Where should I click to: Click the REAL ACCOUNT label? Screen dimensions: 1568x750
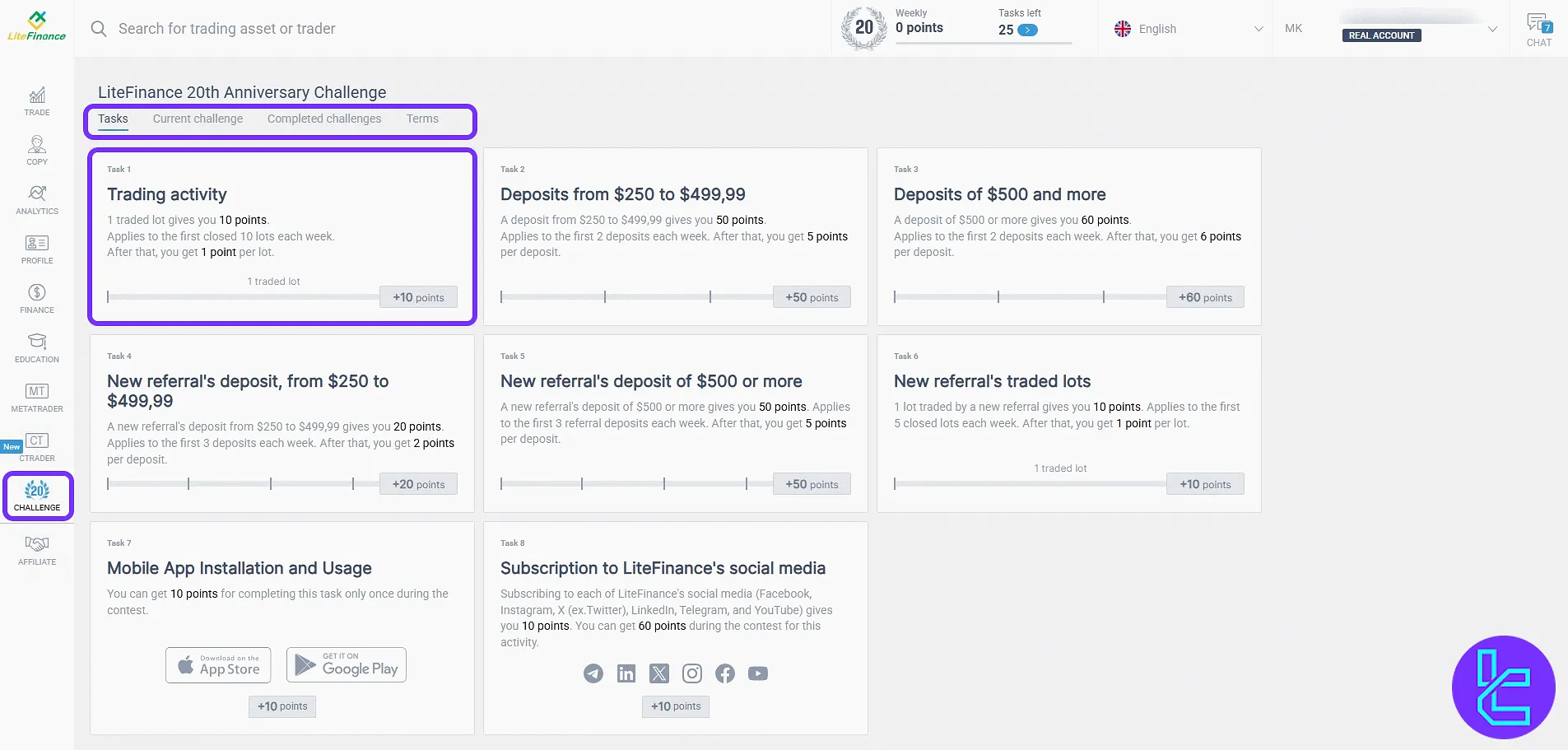click(1381, 35)
